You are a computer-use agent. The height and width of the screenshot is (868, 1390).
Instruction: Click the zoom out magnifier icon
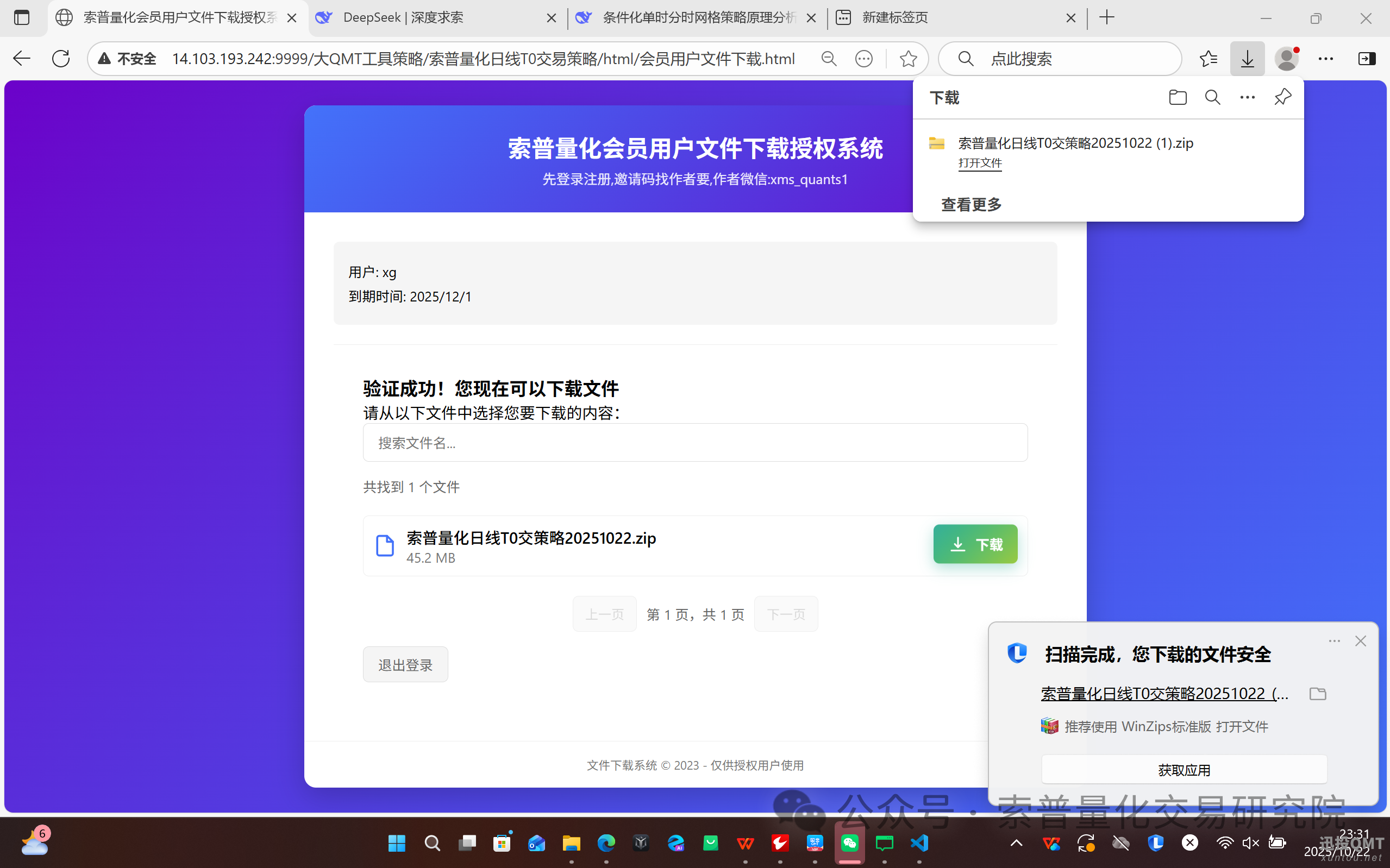tap(829, 59)
